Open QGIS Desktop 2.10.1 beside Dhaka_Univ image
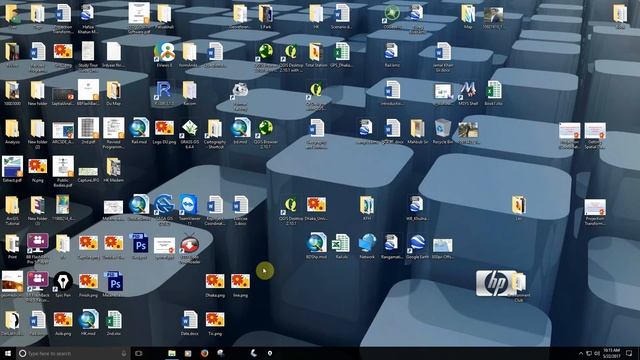Viewport: 640px width, 360px height. tap(290, 206)
